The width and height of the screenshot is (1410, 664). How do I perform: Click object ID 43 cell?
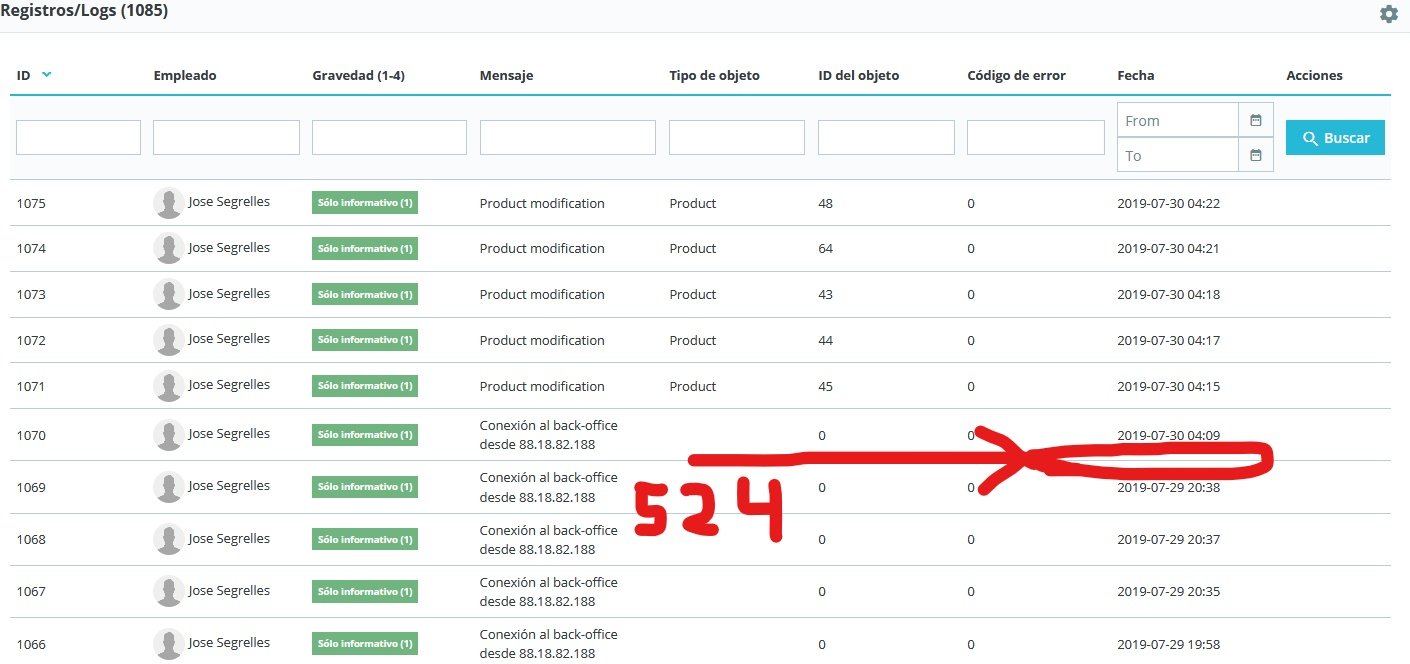pyautogui.click(x=825, y=294)
